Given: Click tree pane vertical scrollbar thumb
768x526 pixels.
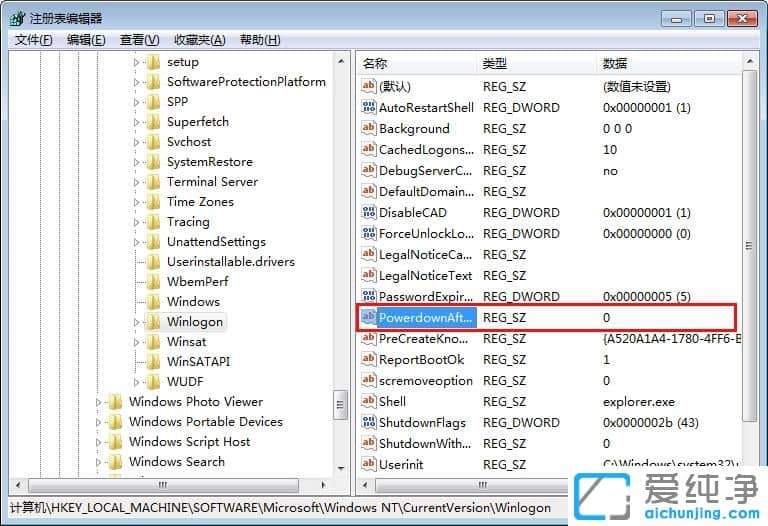Looking at the screenshot, I should tap(340, 405).
